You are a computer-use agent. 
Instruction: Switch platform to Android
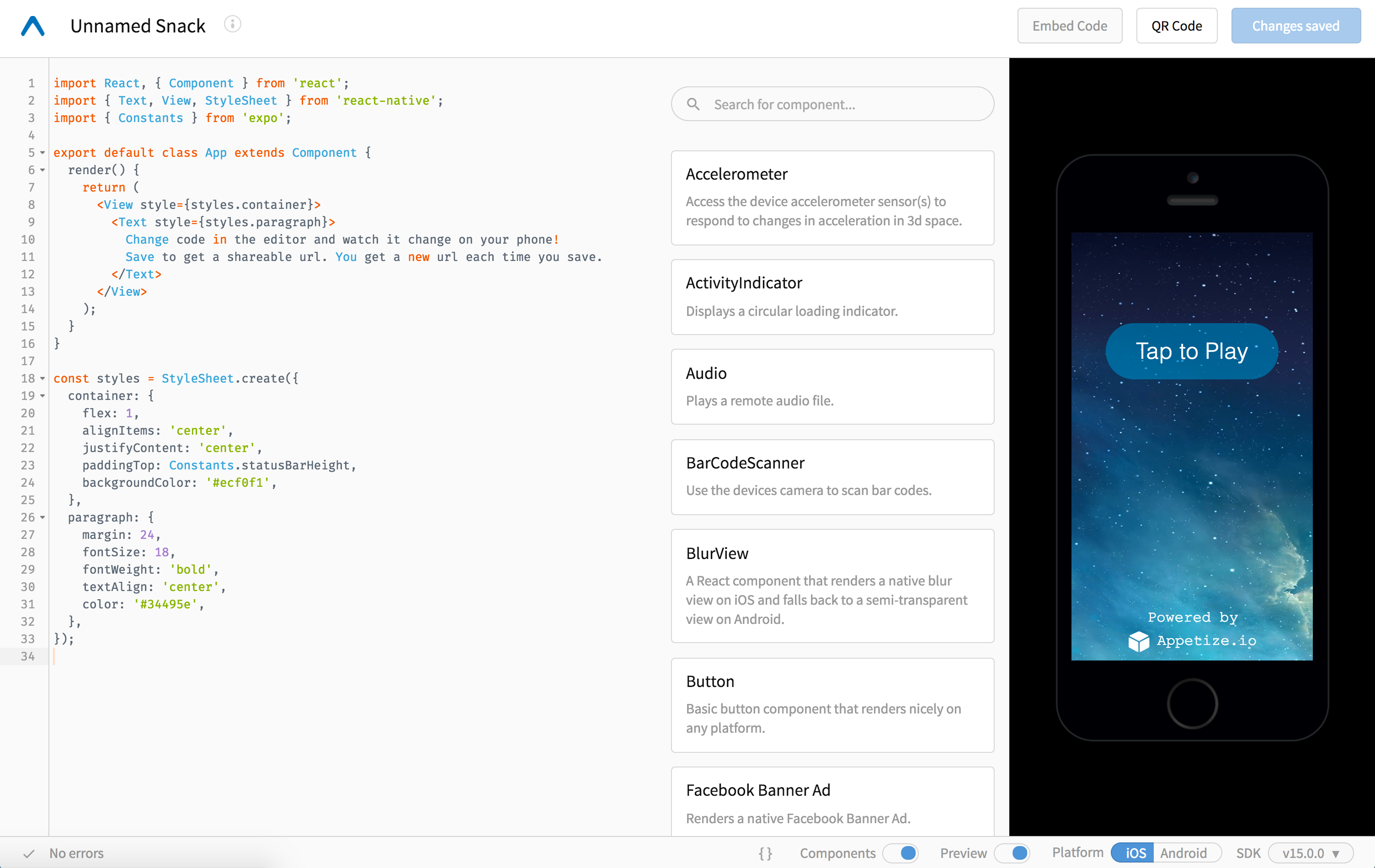click(x=1183, y=852)
